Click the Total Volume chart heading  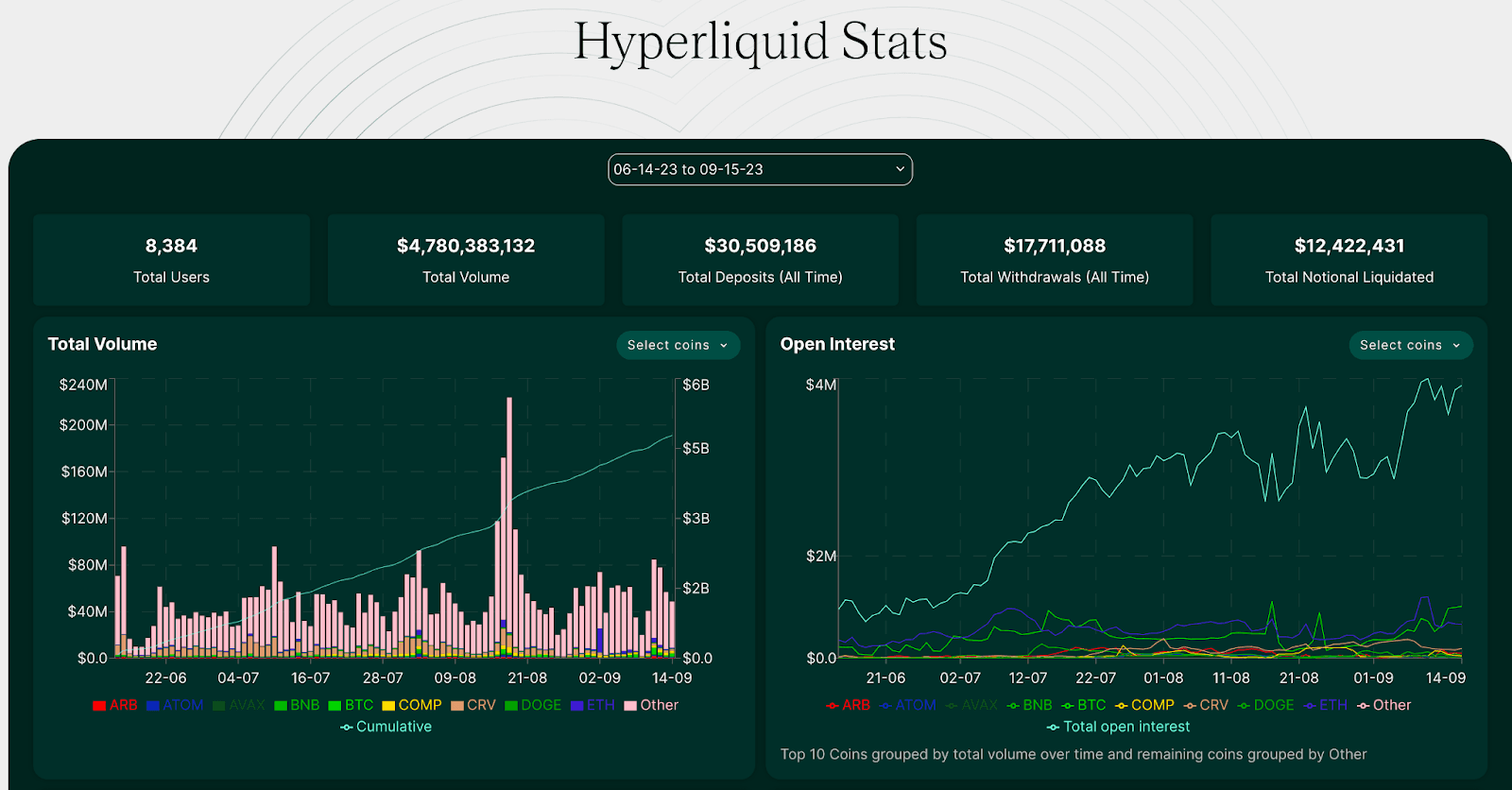point(102,344)
